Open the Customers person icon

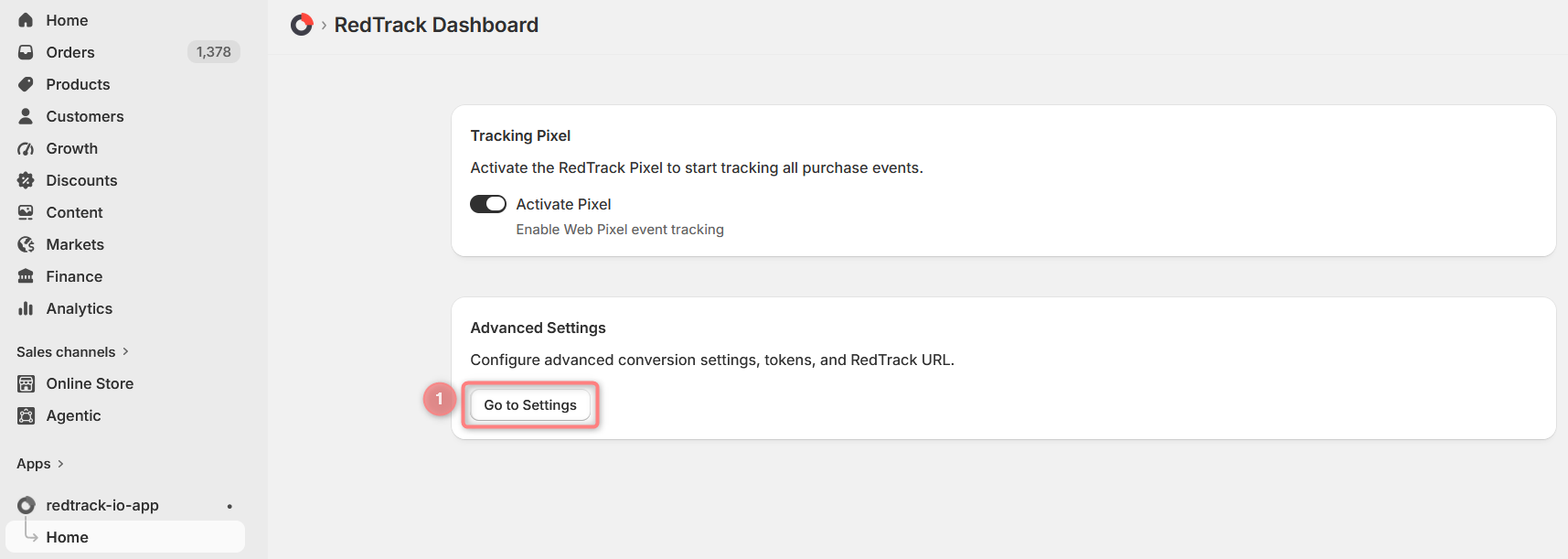[x=26, y=116]
